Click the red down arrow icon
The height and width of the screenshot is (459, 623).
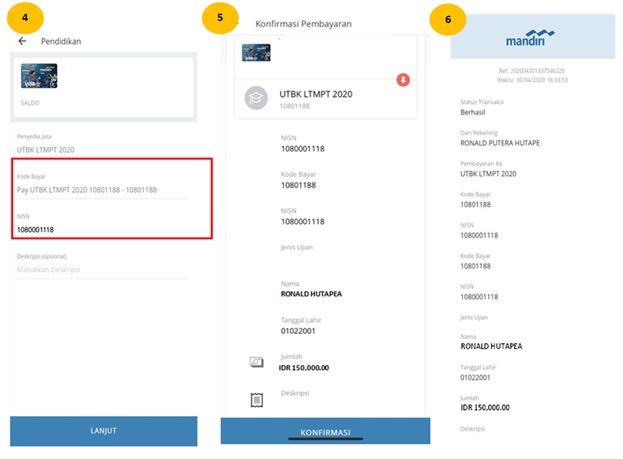tap(403, 80)
